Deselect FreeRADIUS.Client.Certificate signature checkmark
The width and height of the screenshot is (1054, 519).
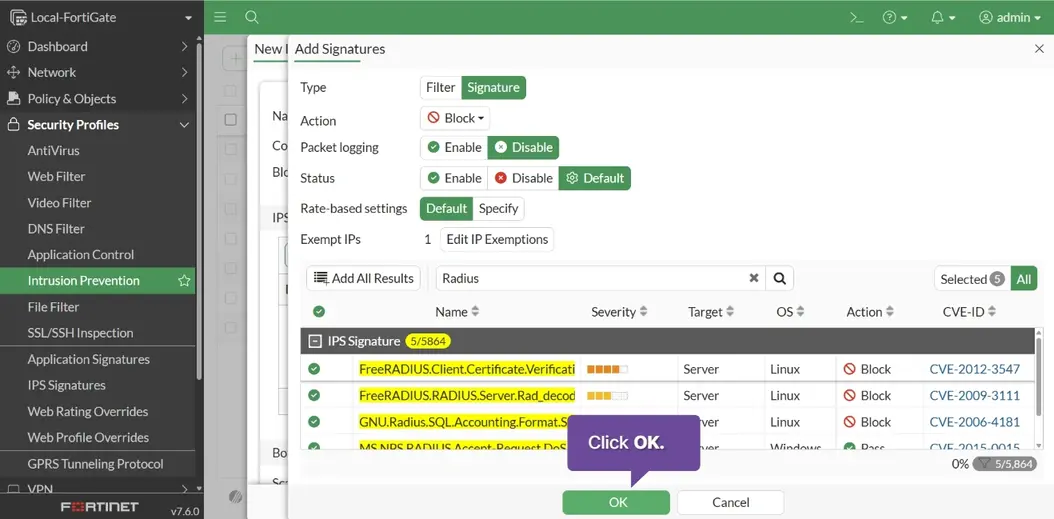[314, 369]
